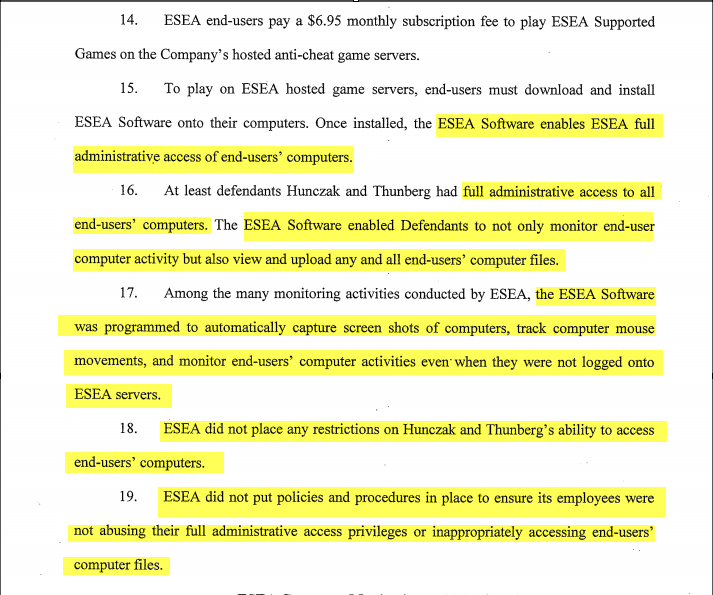
Task: Click highlighted line "not abusing their full administrative access privileges"
Action: (x=241, y=531)
